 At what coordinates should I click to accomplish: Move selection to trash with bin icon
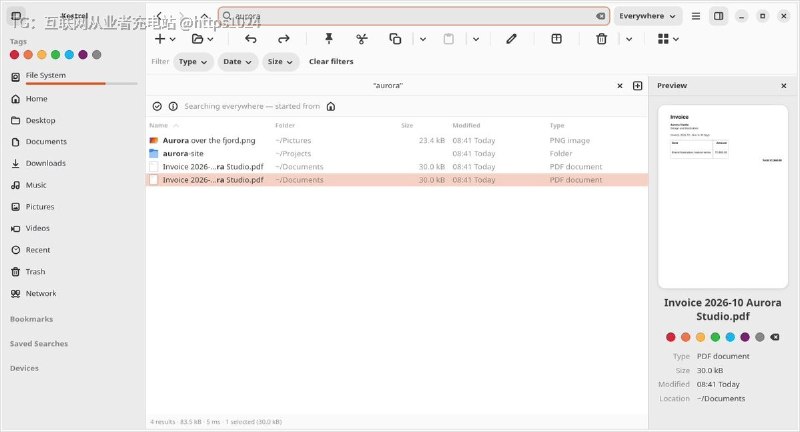602,39
